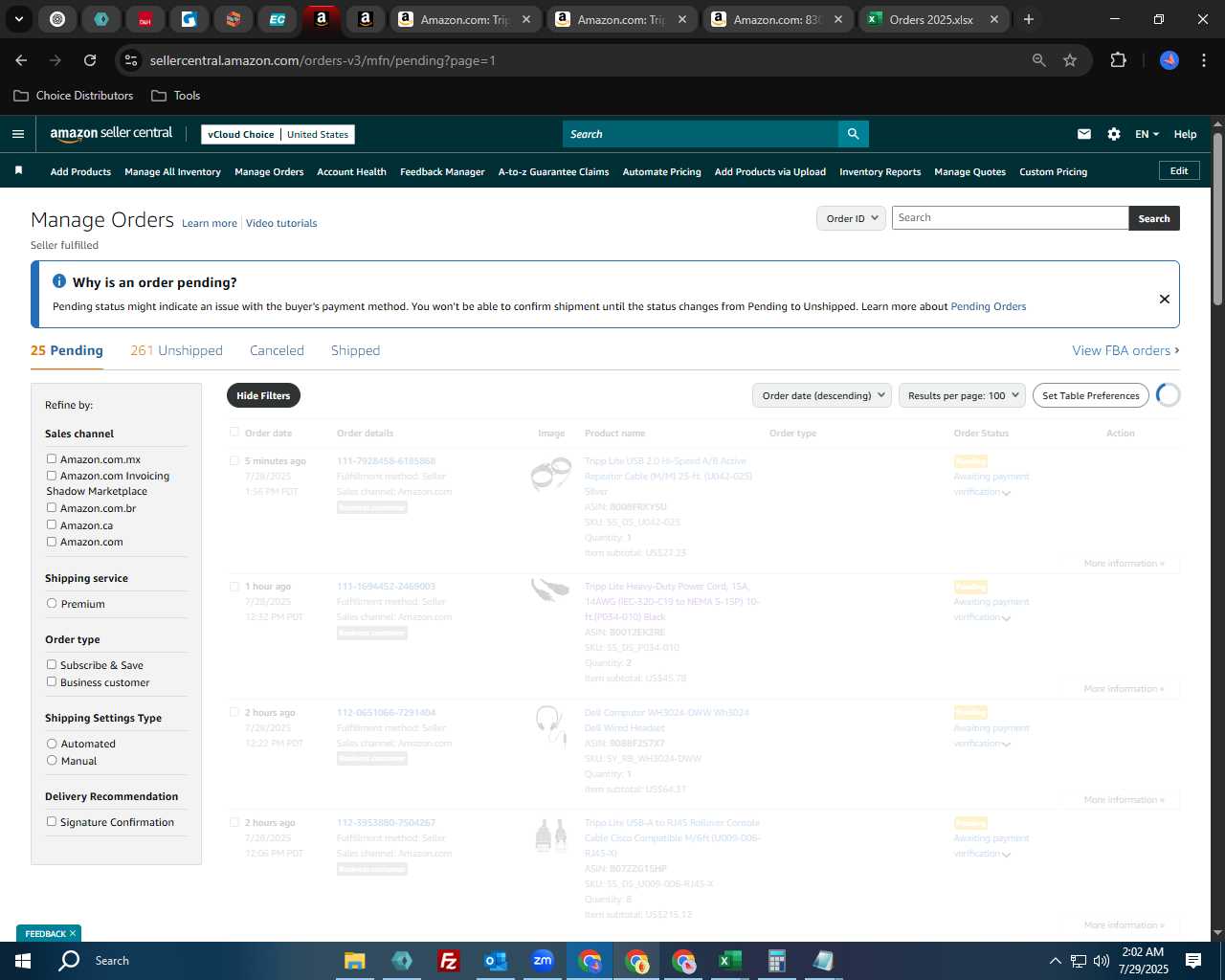Click into the order search input field
The height and width of the screenshot is (980, 1225).
[1010, 218]
